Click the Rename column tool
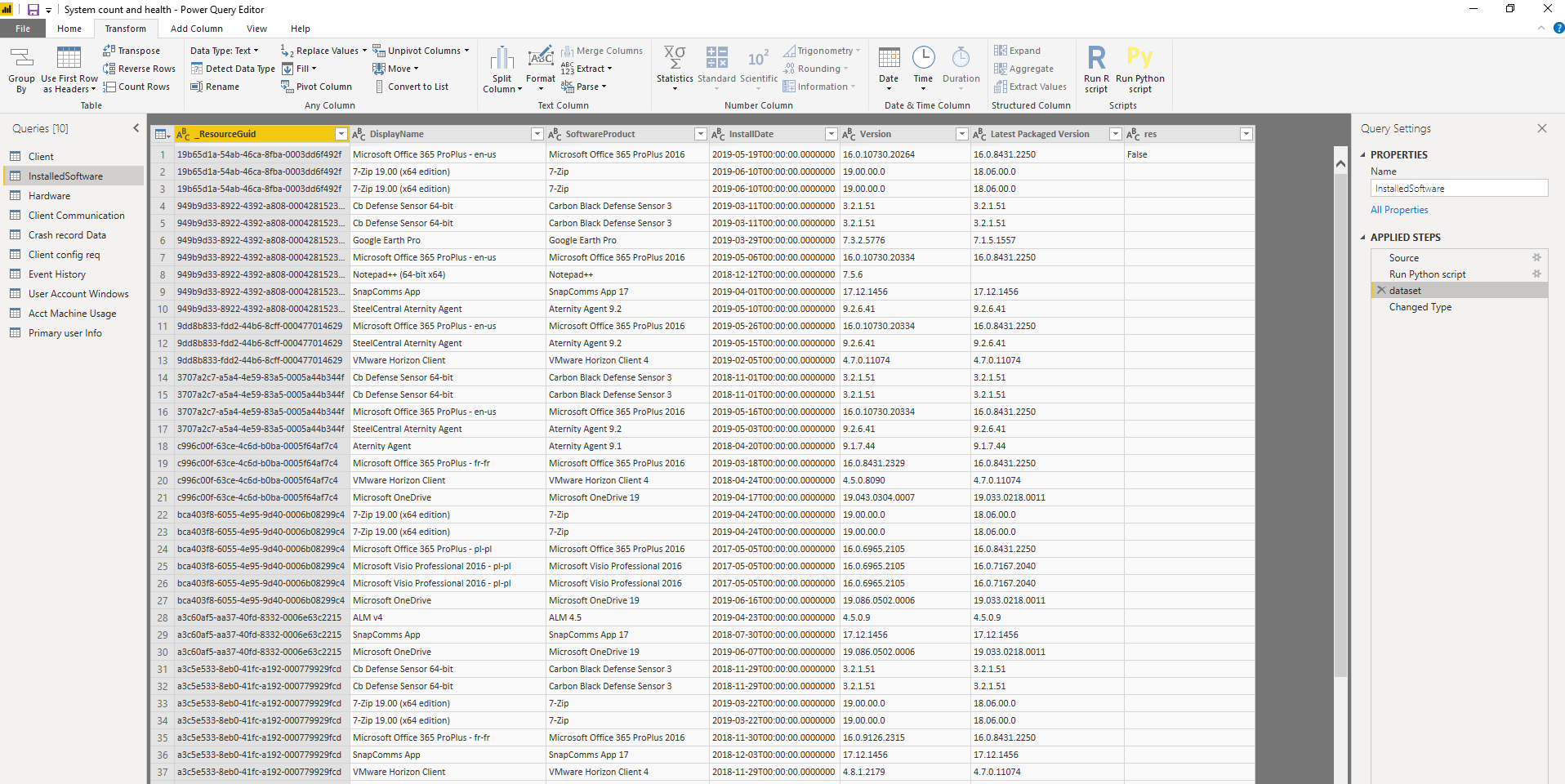This screenshot has height=784, width=1565. (x=215, y=87)
